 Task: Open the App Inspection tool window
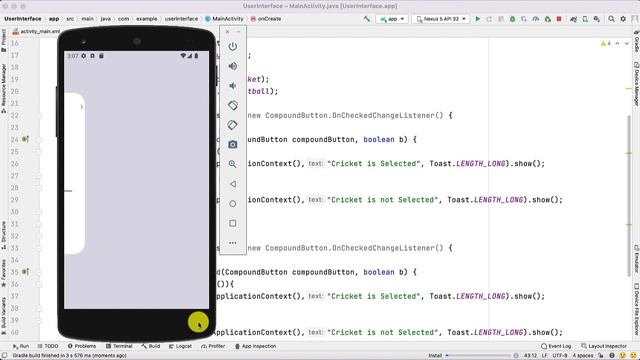pos(256,346)
